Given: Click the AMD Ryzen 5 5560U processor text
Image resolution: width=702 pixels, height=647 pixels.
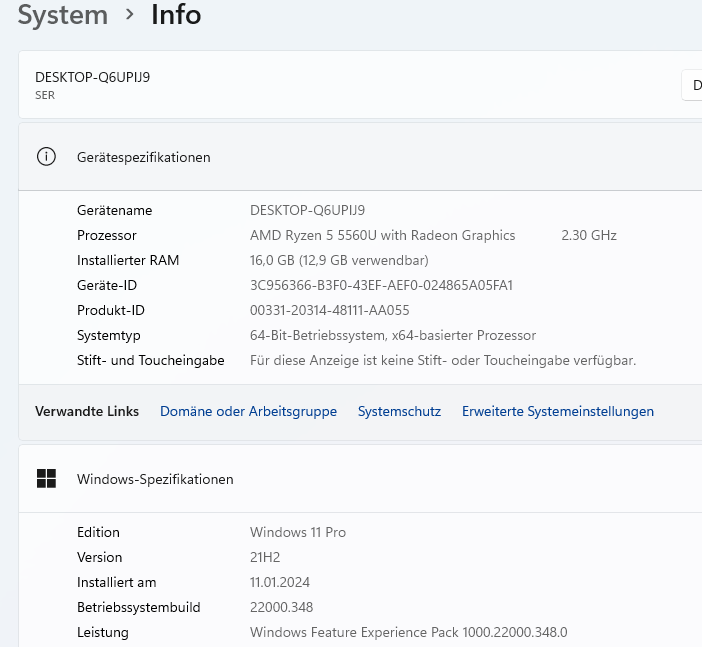Looking at the screenshot, I should coord(382,235).
